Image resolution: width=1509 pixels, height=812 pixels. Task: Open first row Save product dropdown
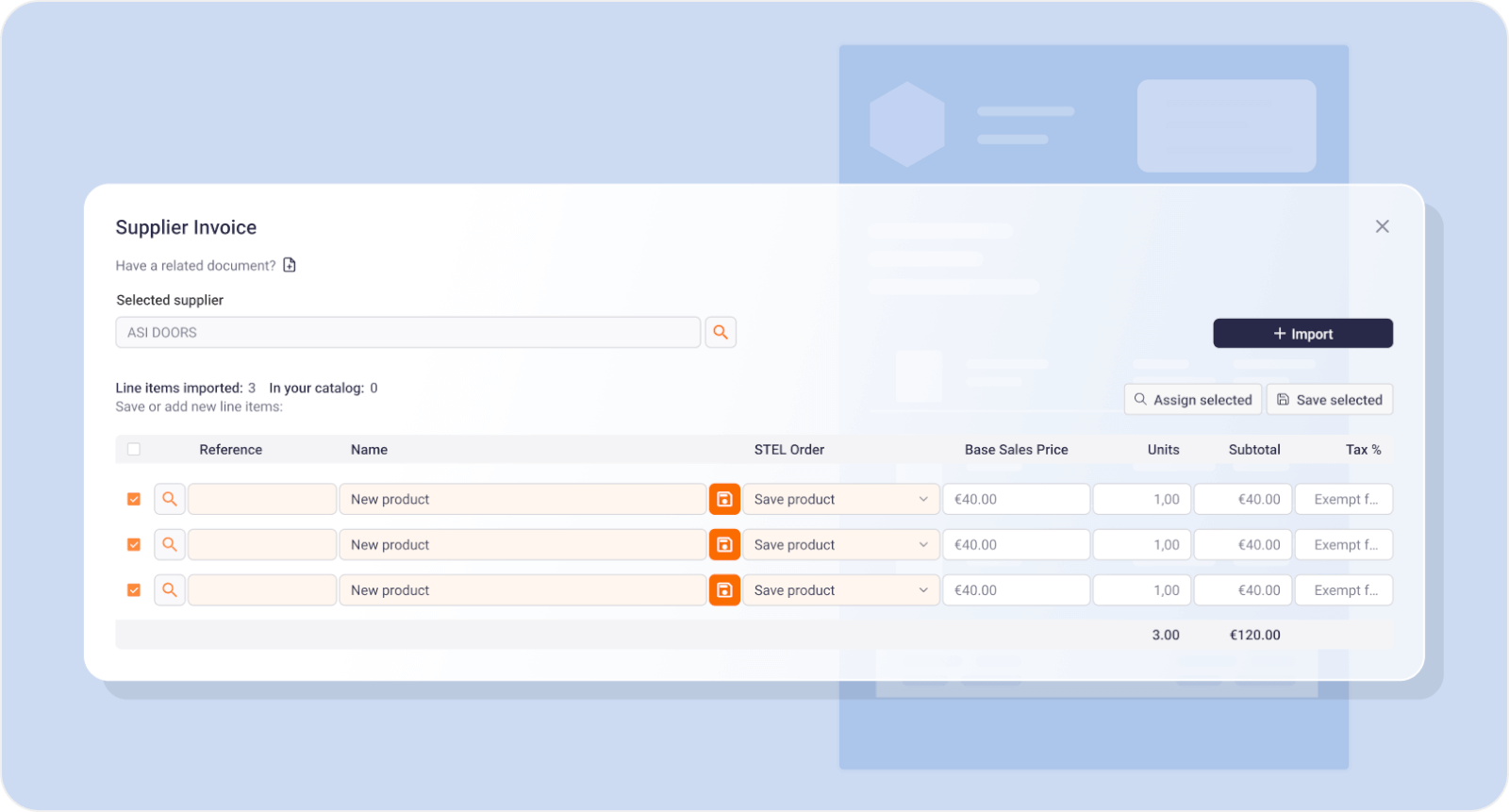tap(840, 499)
